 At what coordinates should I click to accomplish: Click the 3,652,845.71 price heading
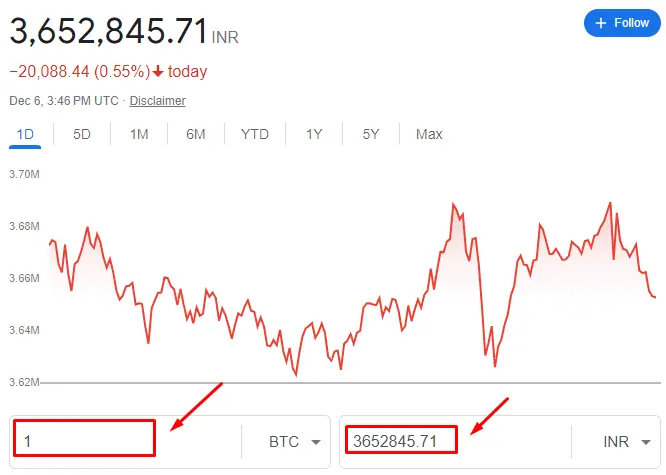pyautogui.click(x=108, y=32)
